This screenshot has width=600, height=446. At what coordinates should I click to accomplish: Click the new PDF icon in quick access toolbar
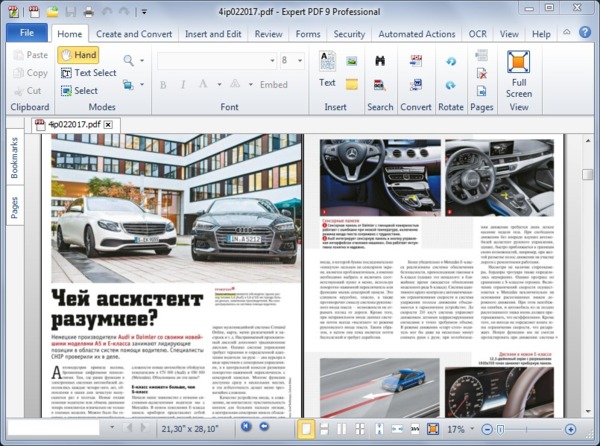pyautogui.click(x=34, y=12)
